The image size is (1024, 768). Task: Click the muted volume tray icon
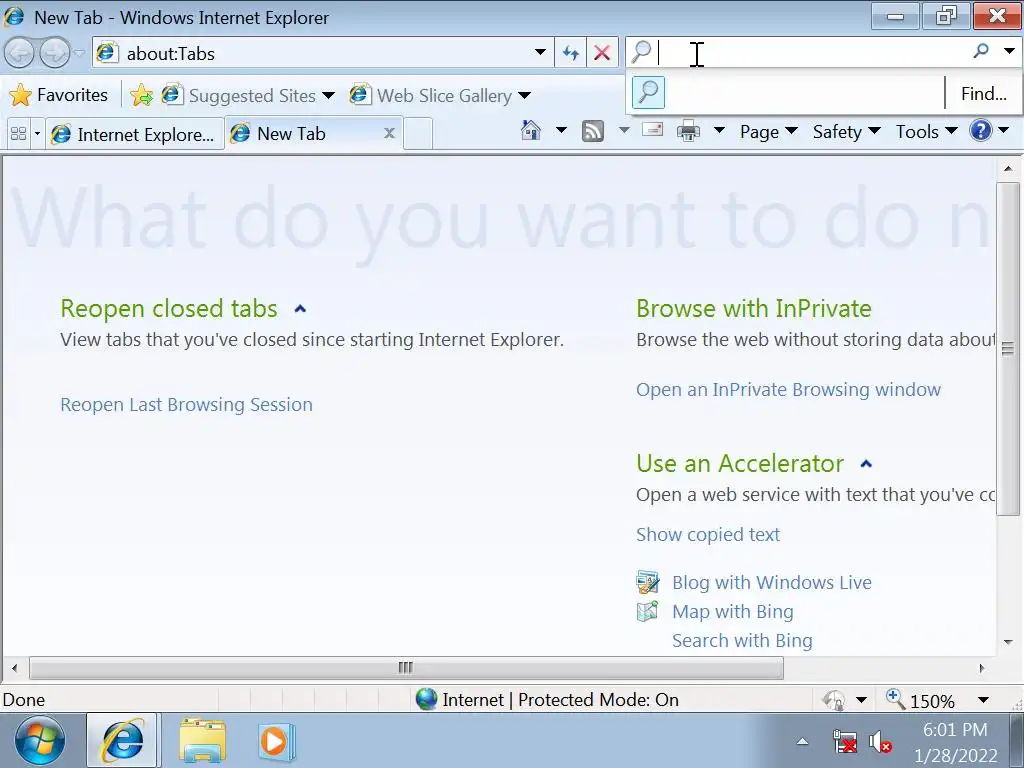[x=880, y=743]
